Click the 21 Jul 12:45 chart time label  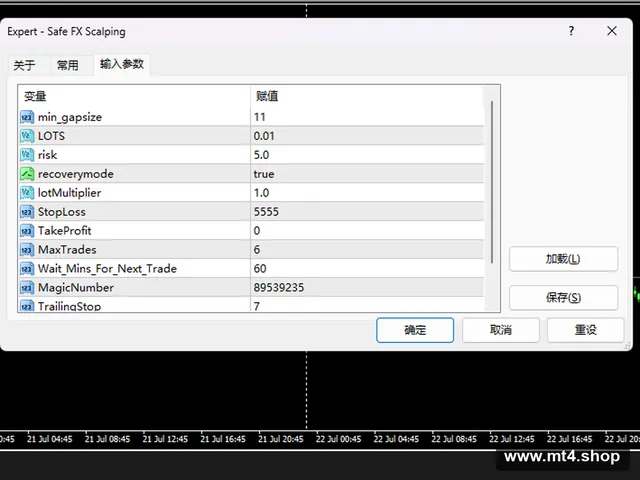point(165,439)
